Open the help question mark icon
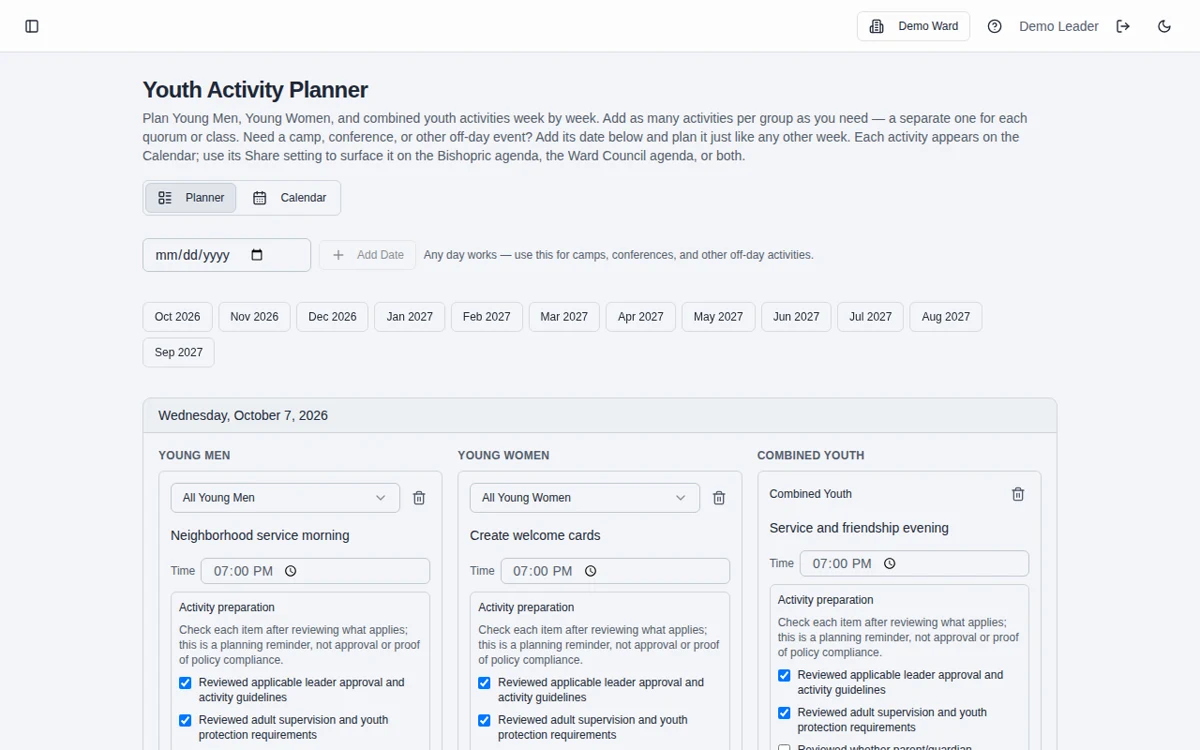 994,26
